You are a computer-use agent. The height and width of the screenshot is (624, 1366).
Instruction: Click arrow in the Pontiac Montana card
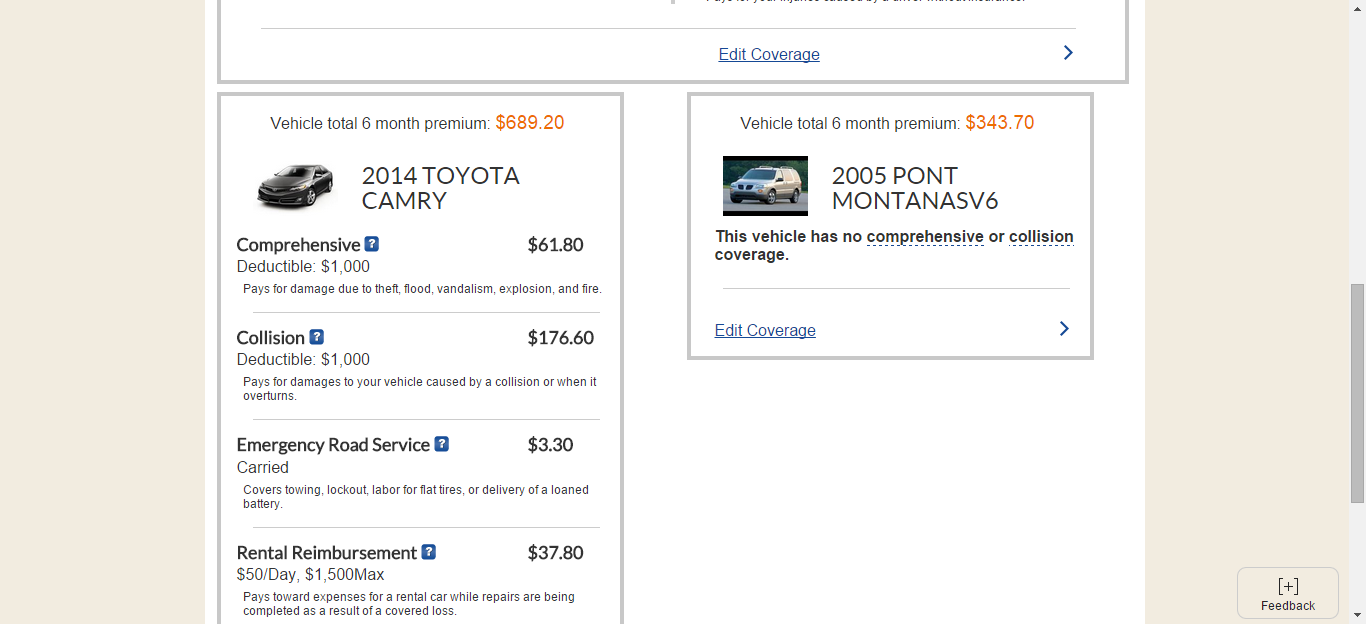pyautogui.click(x=1064, y=329)
